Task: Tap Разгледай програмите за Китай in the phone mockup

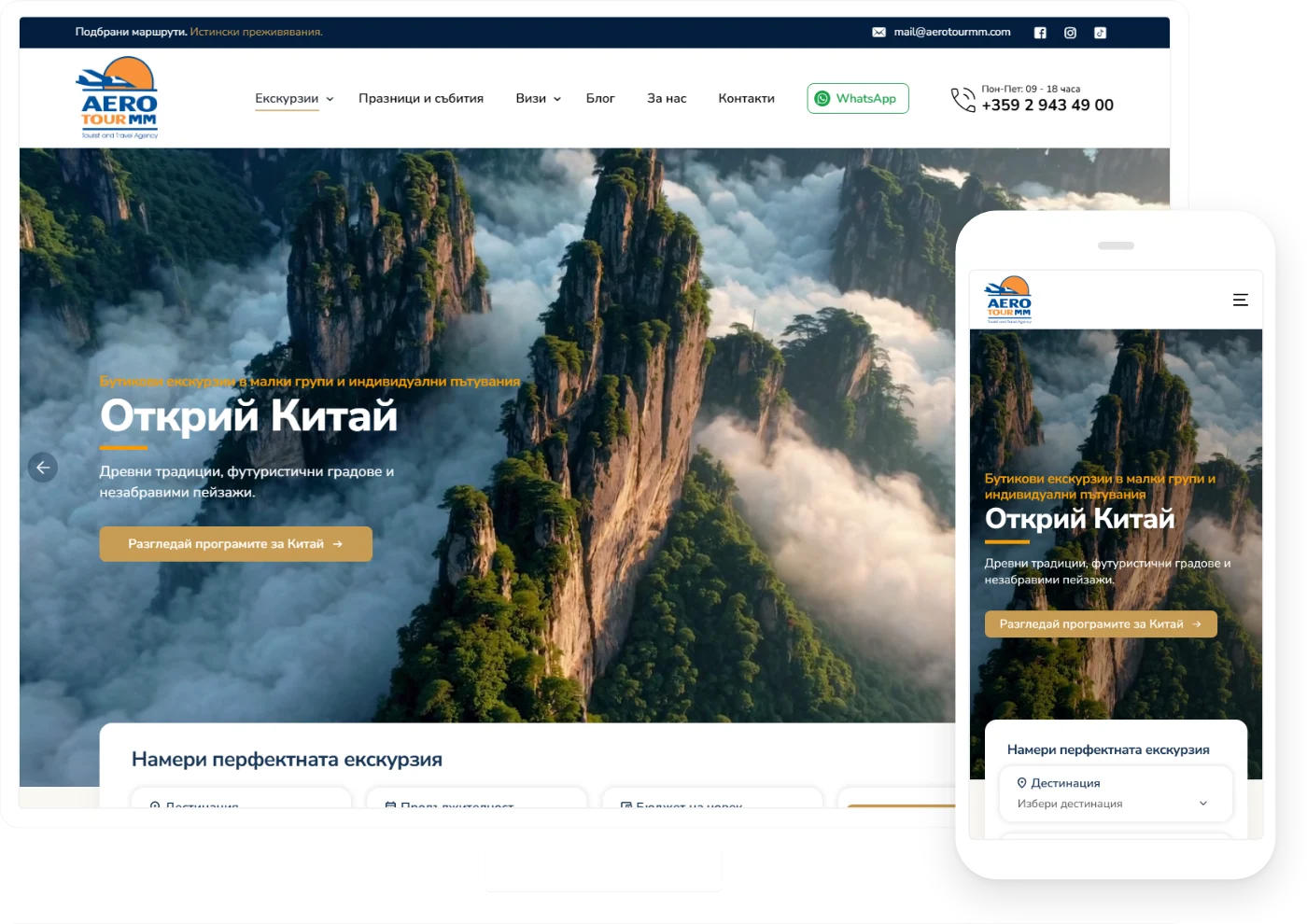Action: (x=1101, y=624)
